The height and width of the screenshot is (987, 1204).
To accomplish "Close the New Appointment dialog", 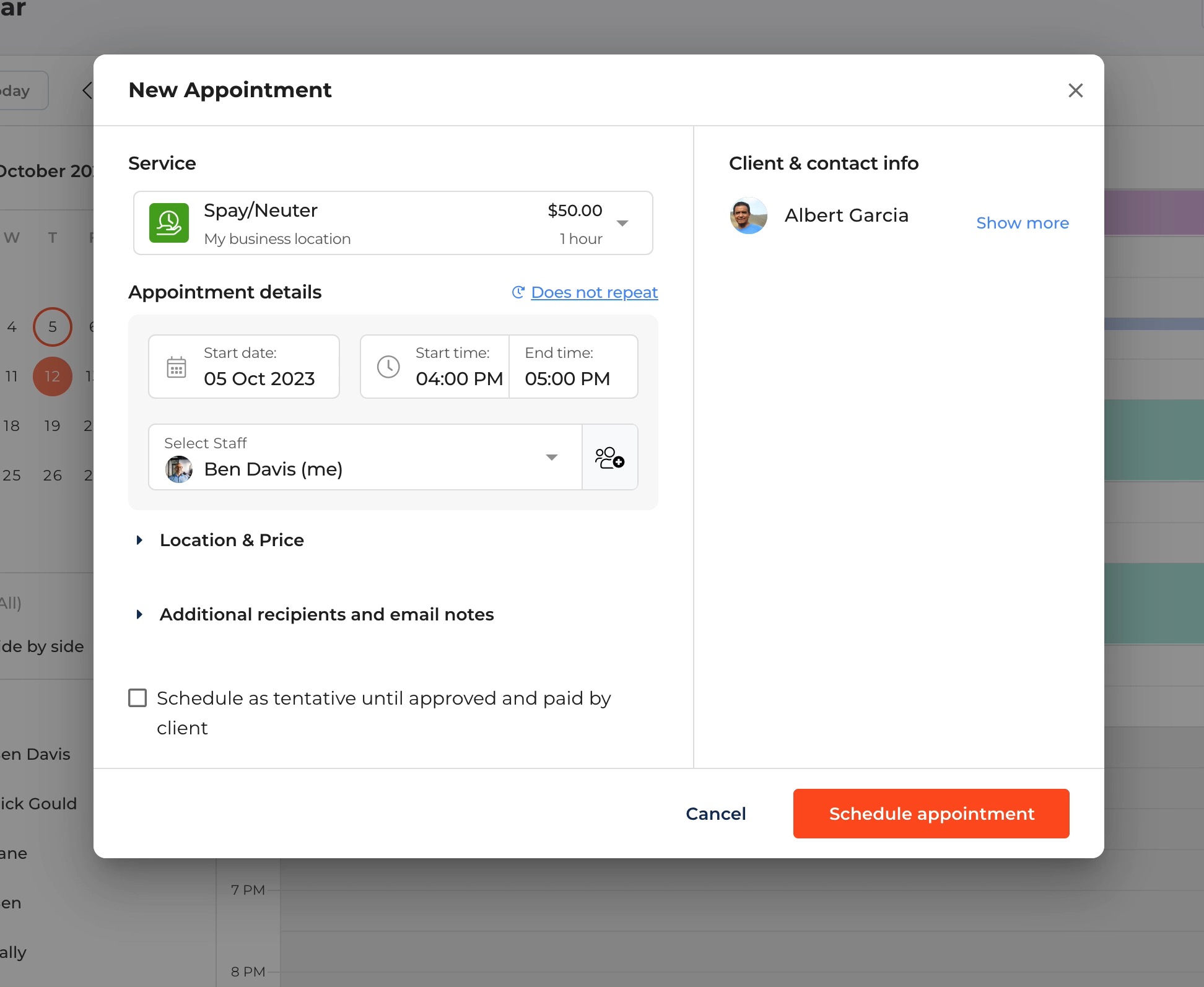I will pyautogui.click(x=1075, y=90).
